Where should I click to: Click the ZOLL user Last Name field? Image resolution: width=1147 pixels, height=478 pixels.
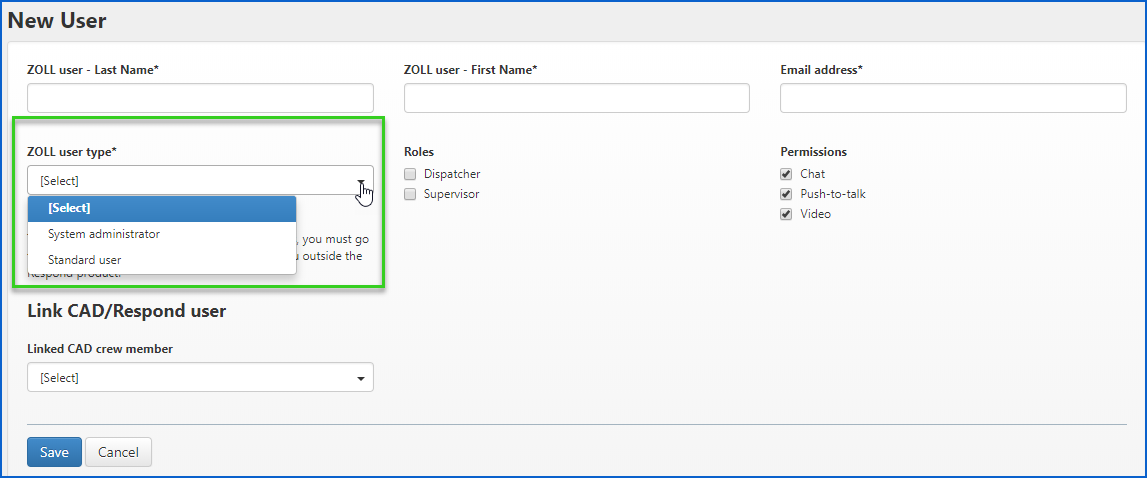pos(200,98)
